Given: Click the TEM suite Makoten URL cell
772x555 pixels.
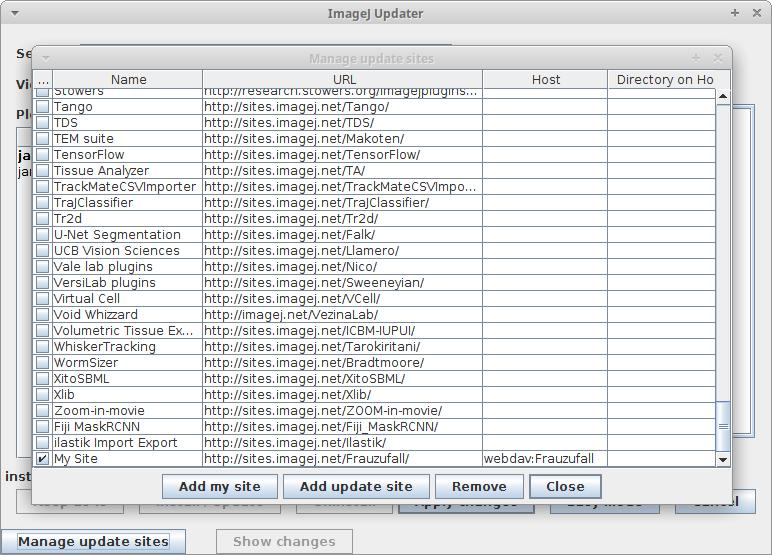Looking at the screenshot, I should coord(343,138).
